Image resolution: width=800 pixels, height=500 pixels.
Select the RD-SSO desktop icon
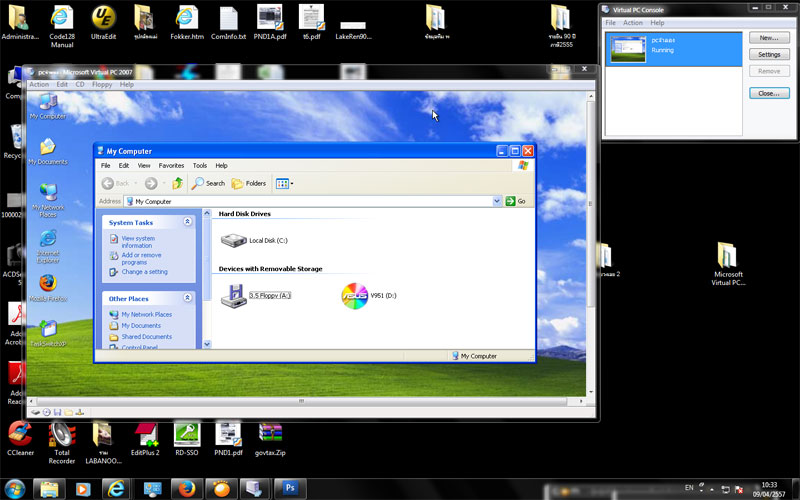tap(187, 438)
